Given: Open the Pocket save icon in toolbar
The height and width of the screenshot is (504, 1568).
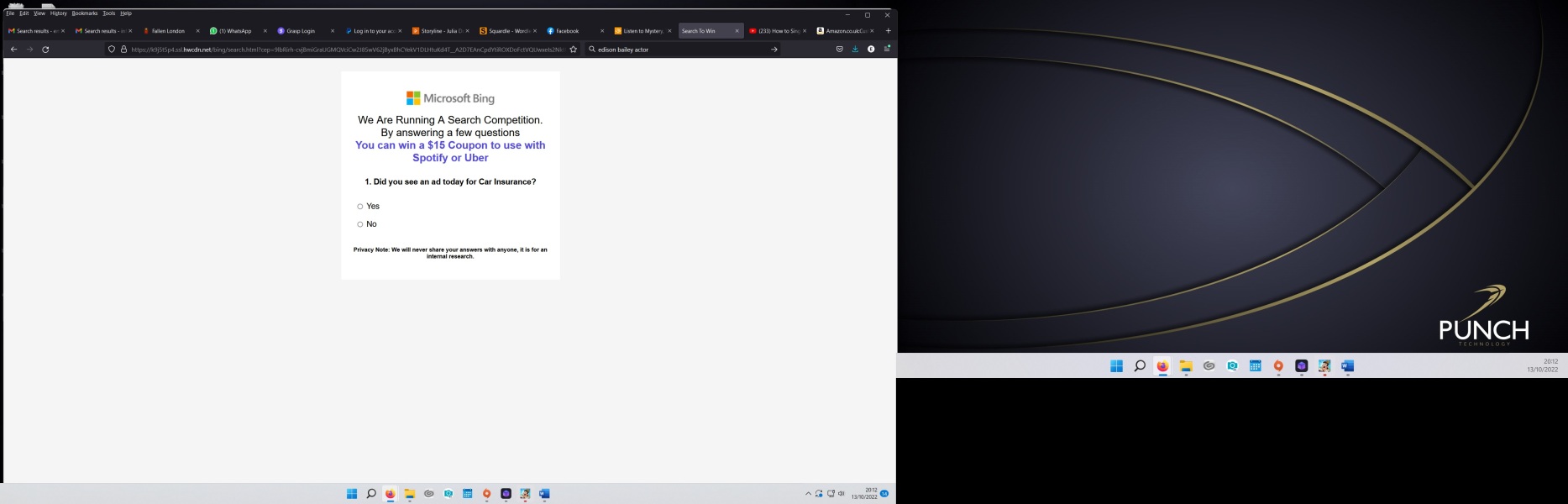Looking at the screenshot, I should pos(839,50).
